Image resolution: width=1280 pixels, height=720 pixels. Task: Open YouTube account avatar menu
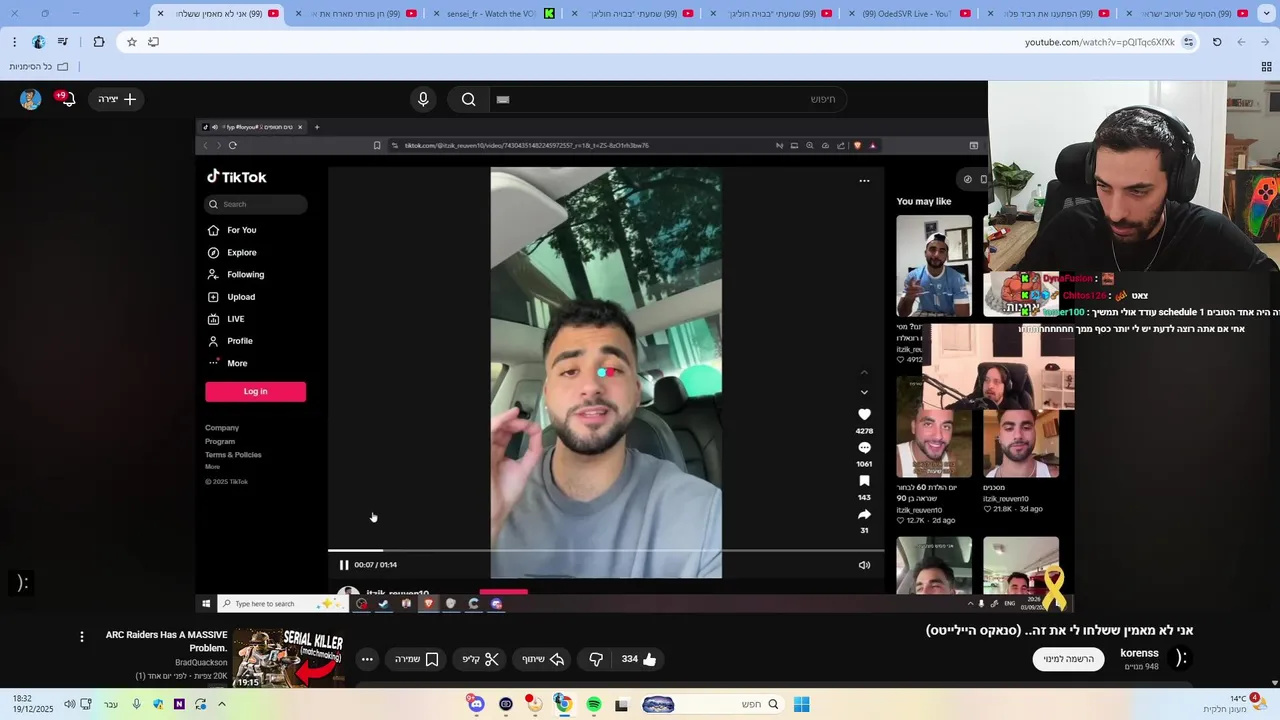pyautogui.click(x=30, y=99)
